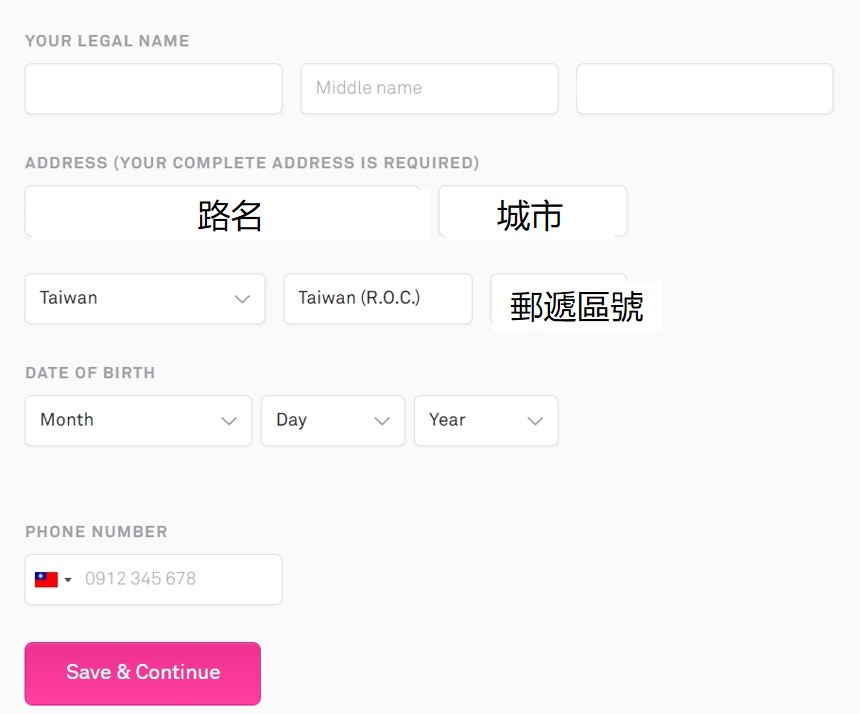860x714 pixels.
Task: Click the phone number field showing 0912 345 678
Action: (x=154, y=580)
